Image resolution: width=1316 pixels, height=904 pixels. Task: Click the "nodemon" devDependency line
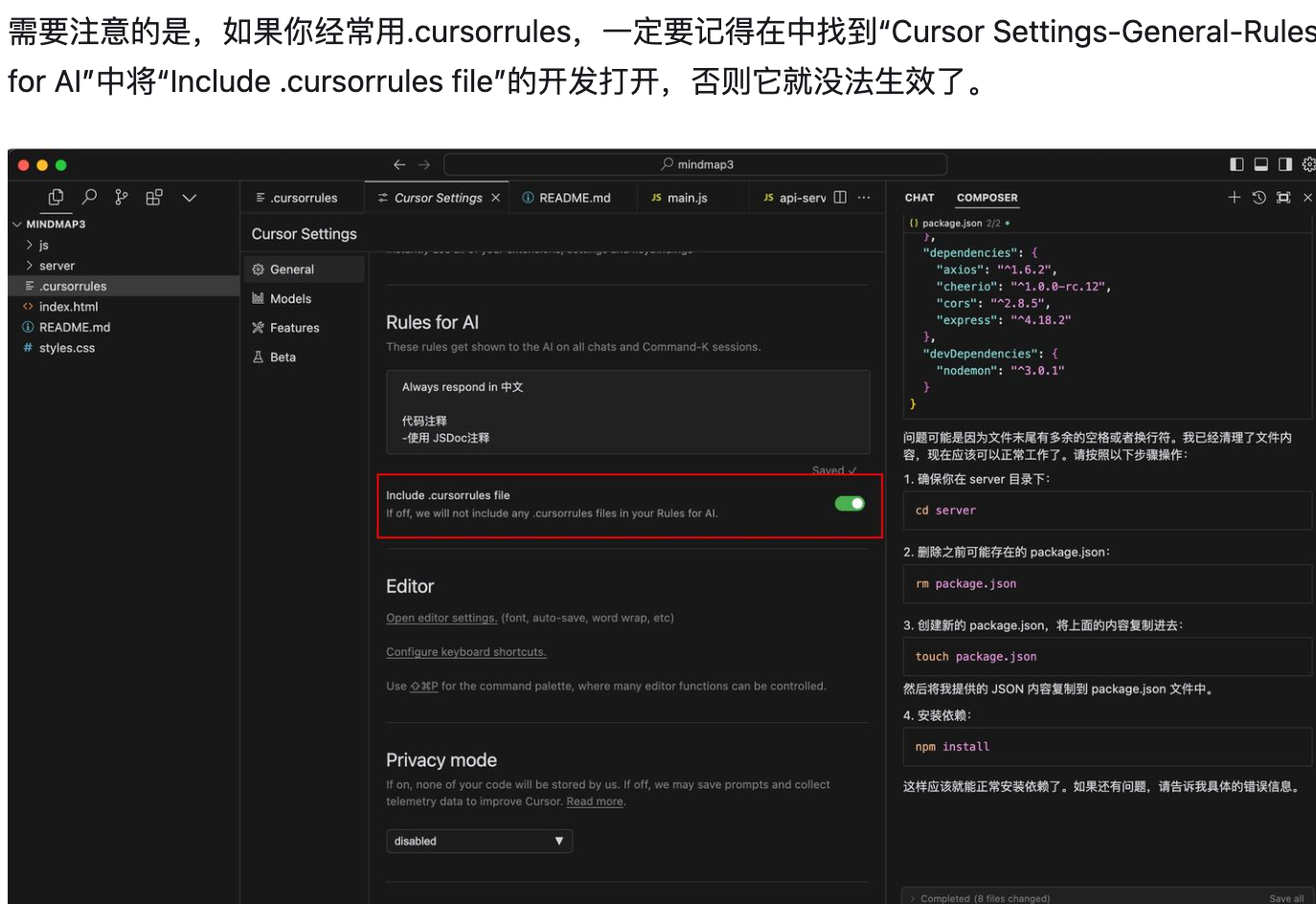coord(1000,371)
